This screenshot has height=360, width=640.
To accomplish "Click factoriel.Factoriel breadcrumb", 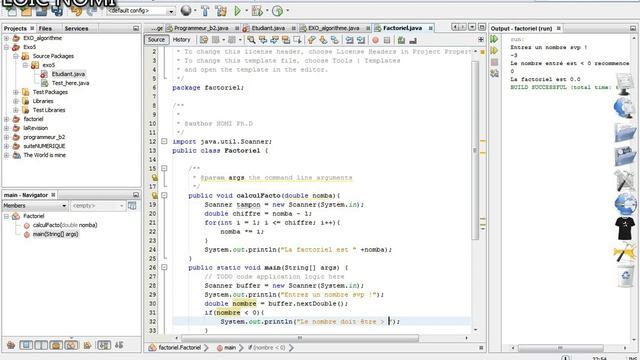I will [x=180, y=348].
